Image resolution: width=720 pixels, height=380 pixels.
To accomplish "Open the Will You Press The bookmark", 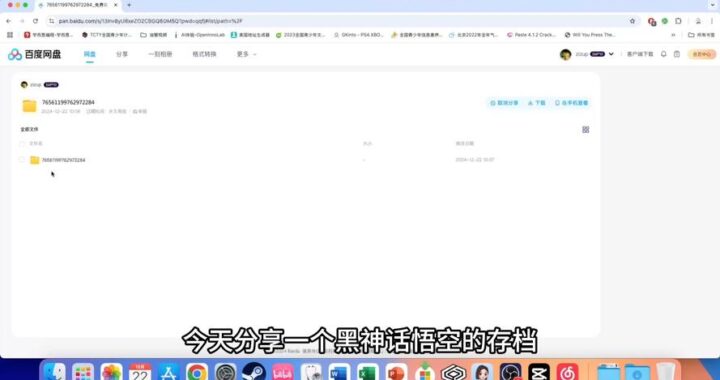I will pyautogui.click(x=590, y=35).
